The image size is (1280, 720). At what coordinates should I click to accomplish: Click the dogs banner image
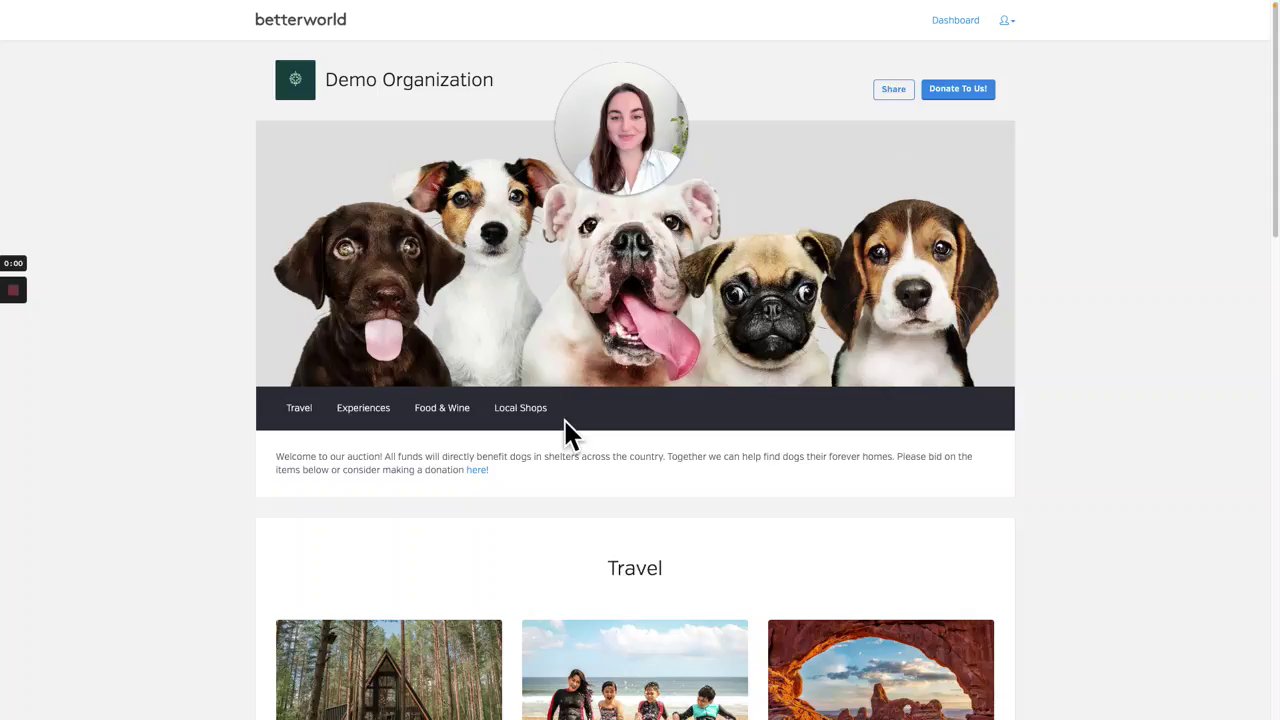point(635,254)
